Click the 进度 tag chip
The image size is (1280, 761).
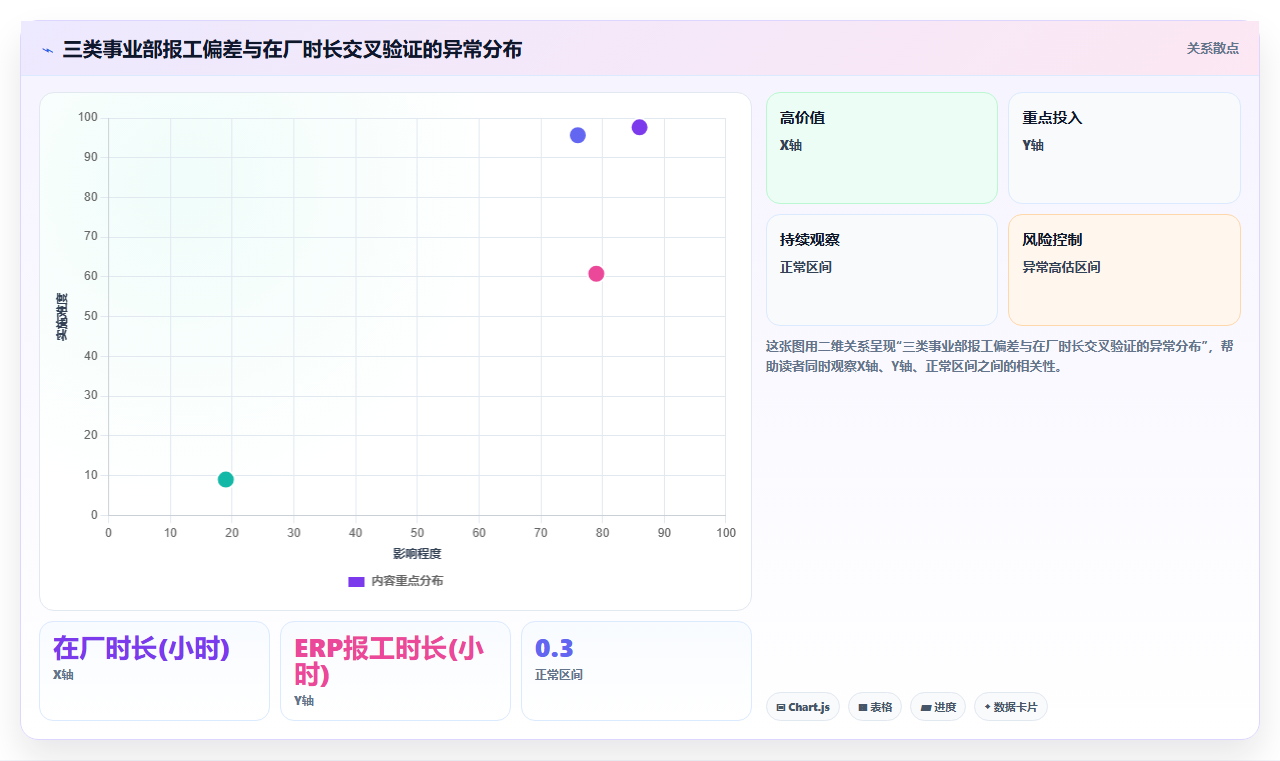click(938, 707)
